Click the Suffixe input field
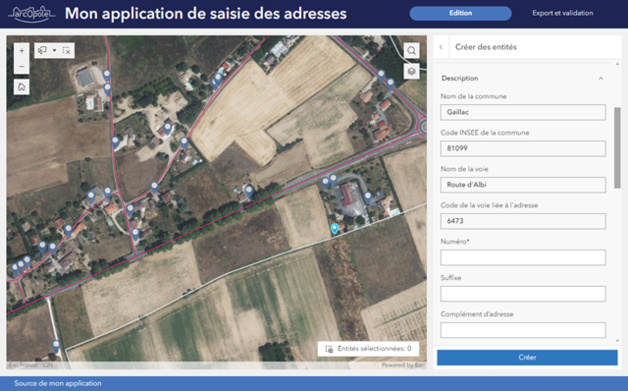This screenshot has width=628, height=391. click(x=523, y=294)
